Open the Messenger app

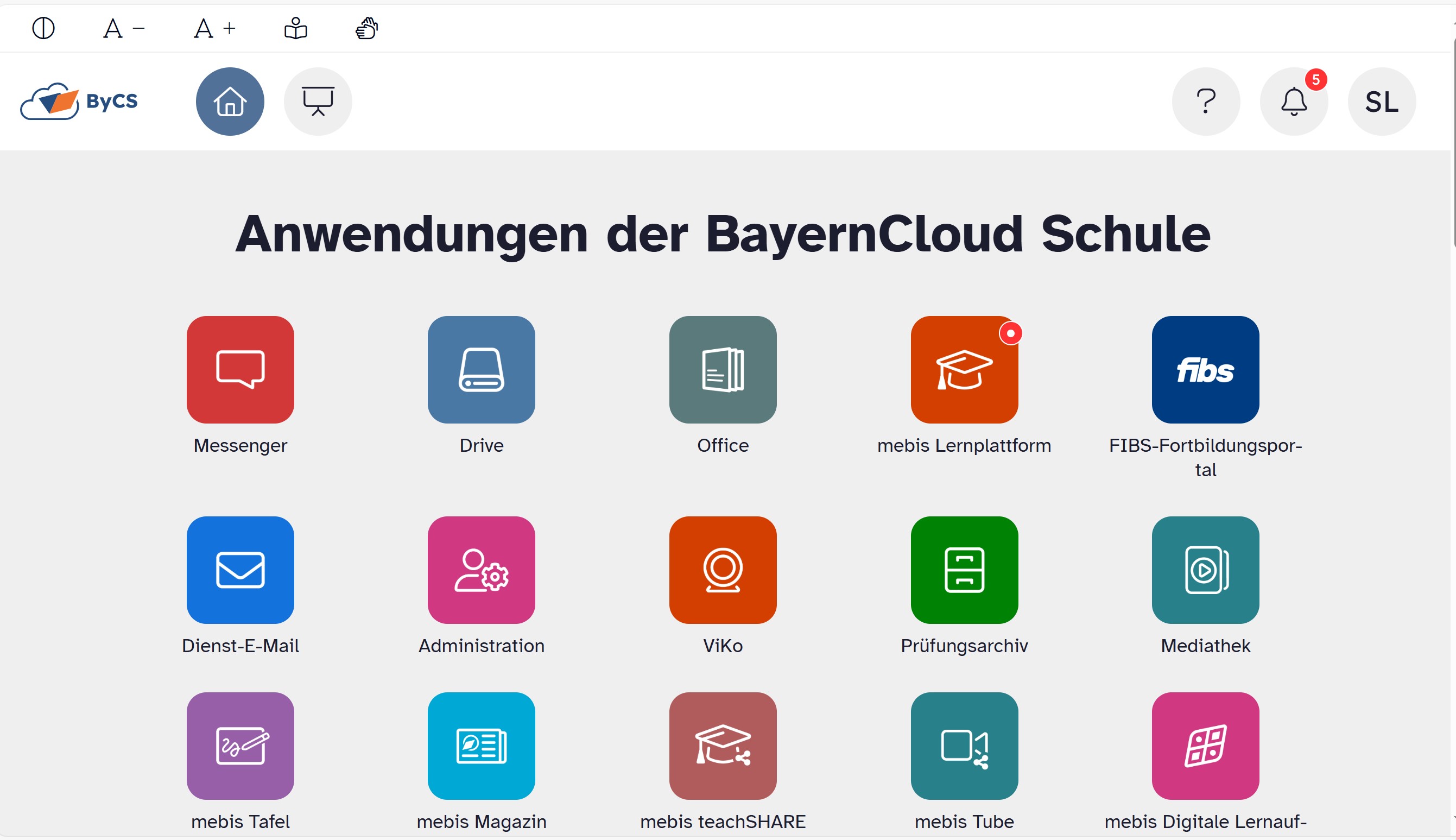pos(240,369)
